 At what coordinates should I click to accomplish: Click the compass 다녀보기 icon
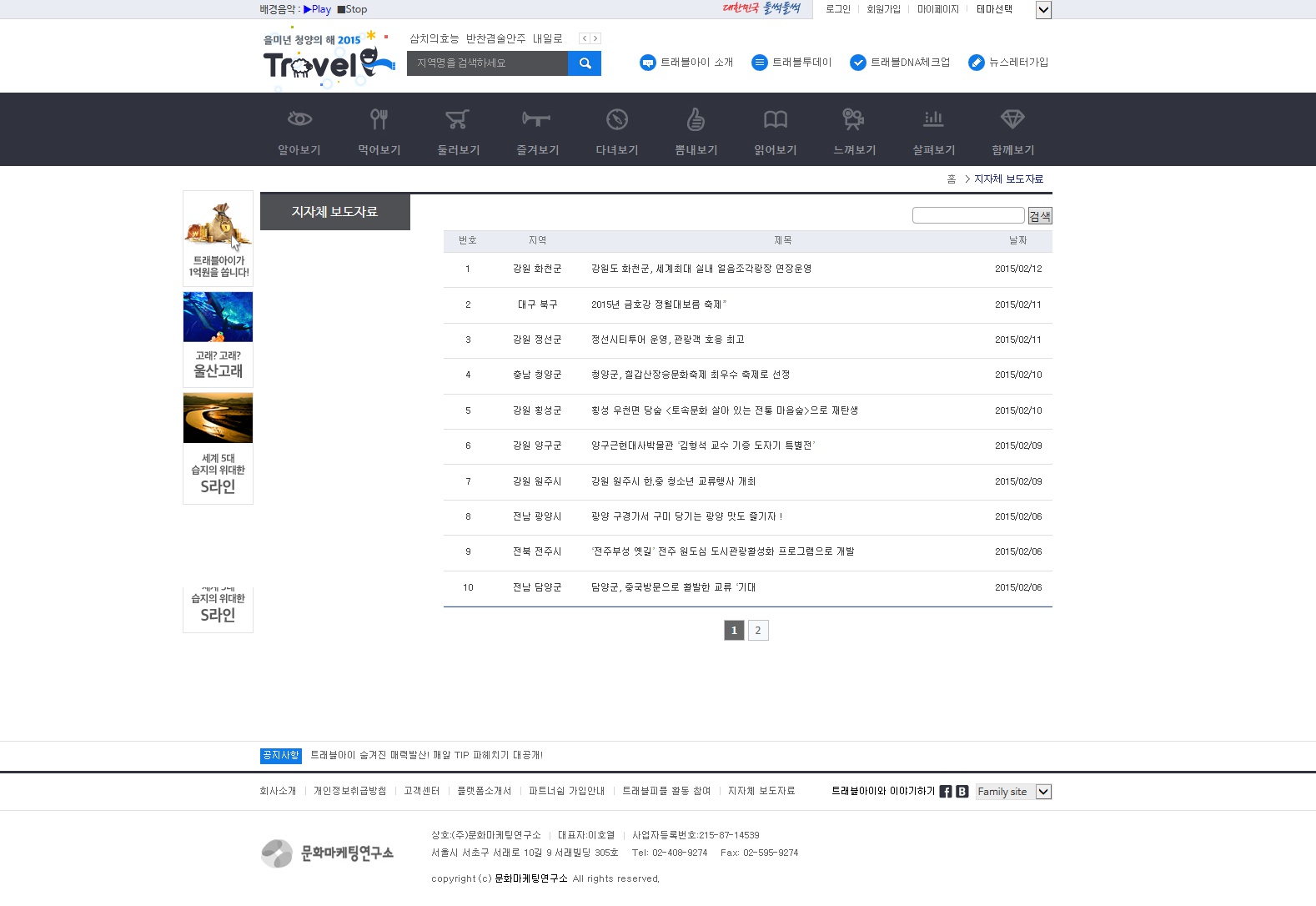pyautogui.click(x=617, y=119)
